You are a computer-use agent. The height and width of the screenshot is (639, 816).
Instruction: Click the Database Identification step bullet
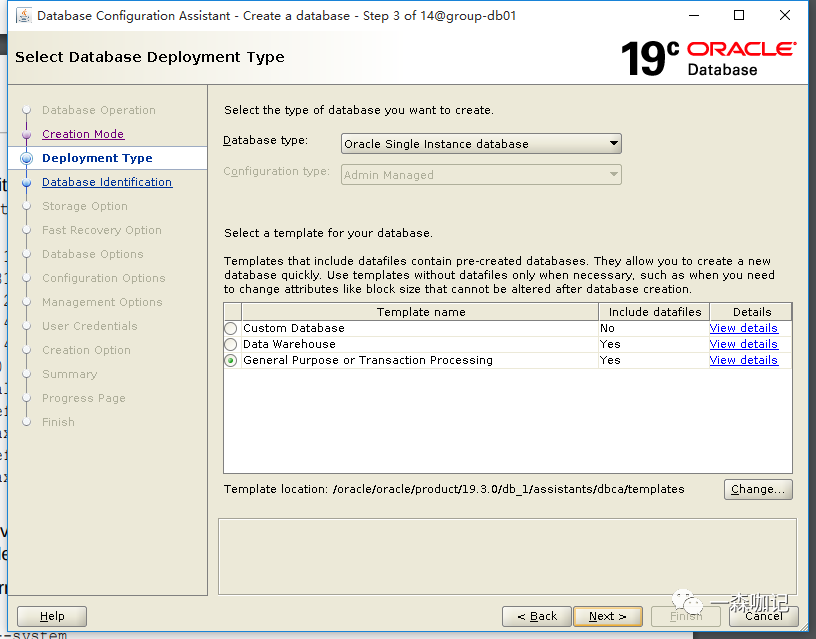point(27,182)
